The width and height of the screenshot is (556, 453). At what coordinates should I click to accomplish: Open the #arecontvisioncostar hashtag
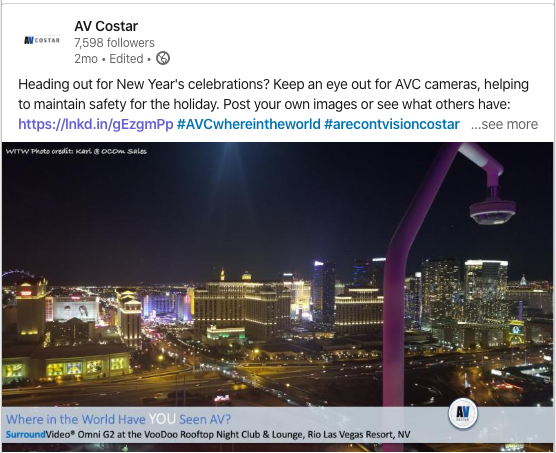click(x=391, y=124)
